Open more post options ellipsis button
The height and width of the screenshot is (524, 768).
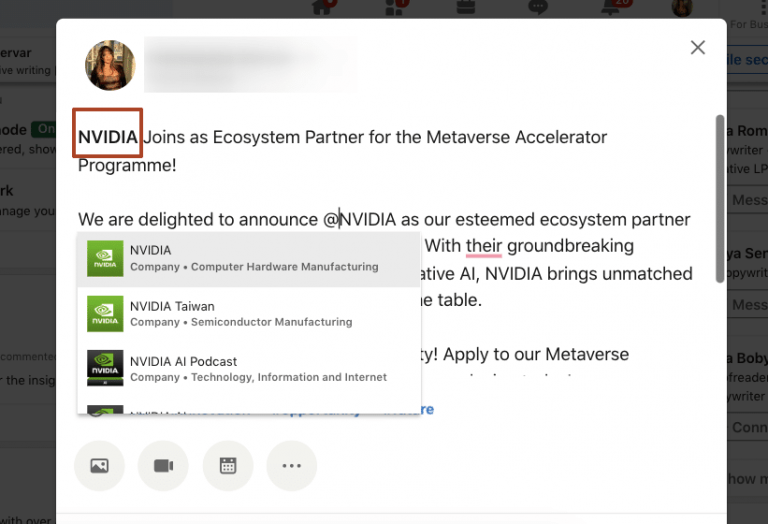tap(291, 465)
